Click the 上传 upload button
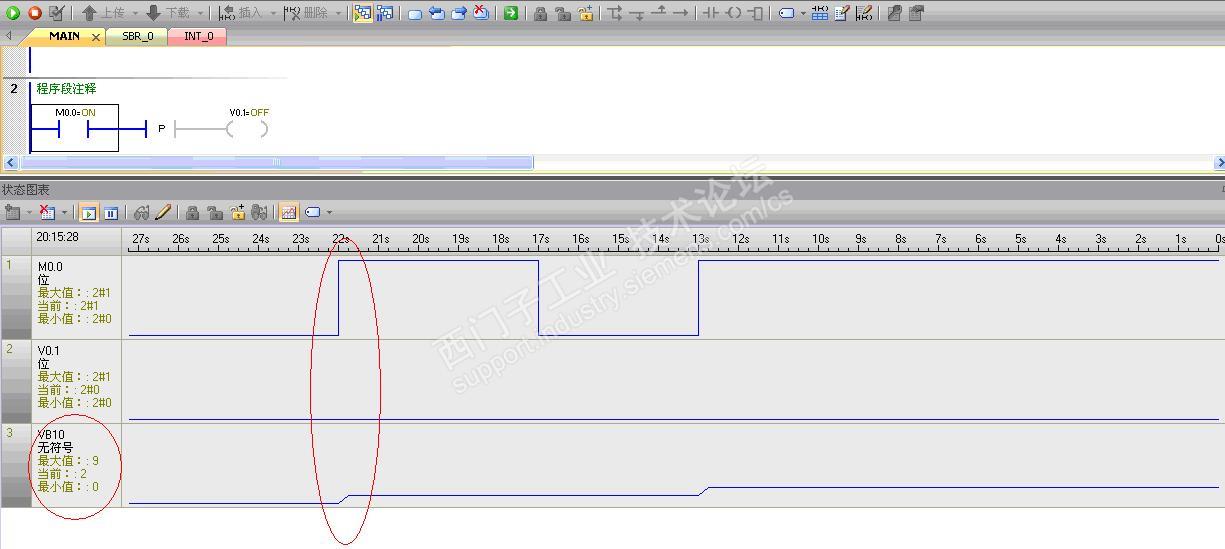The height and width of the screenshot is (549, 1225). [x=102, y=13]
